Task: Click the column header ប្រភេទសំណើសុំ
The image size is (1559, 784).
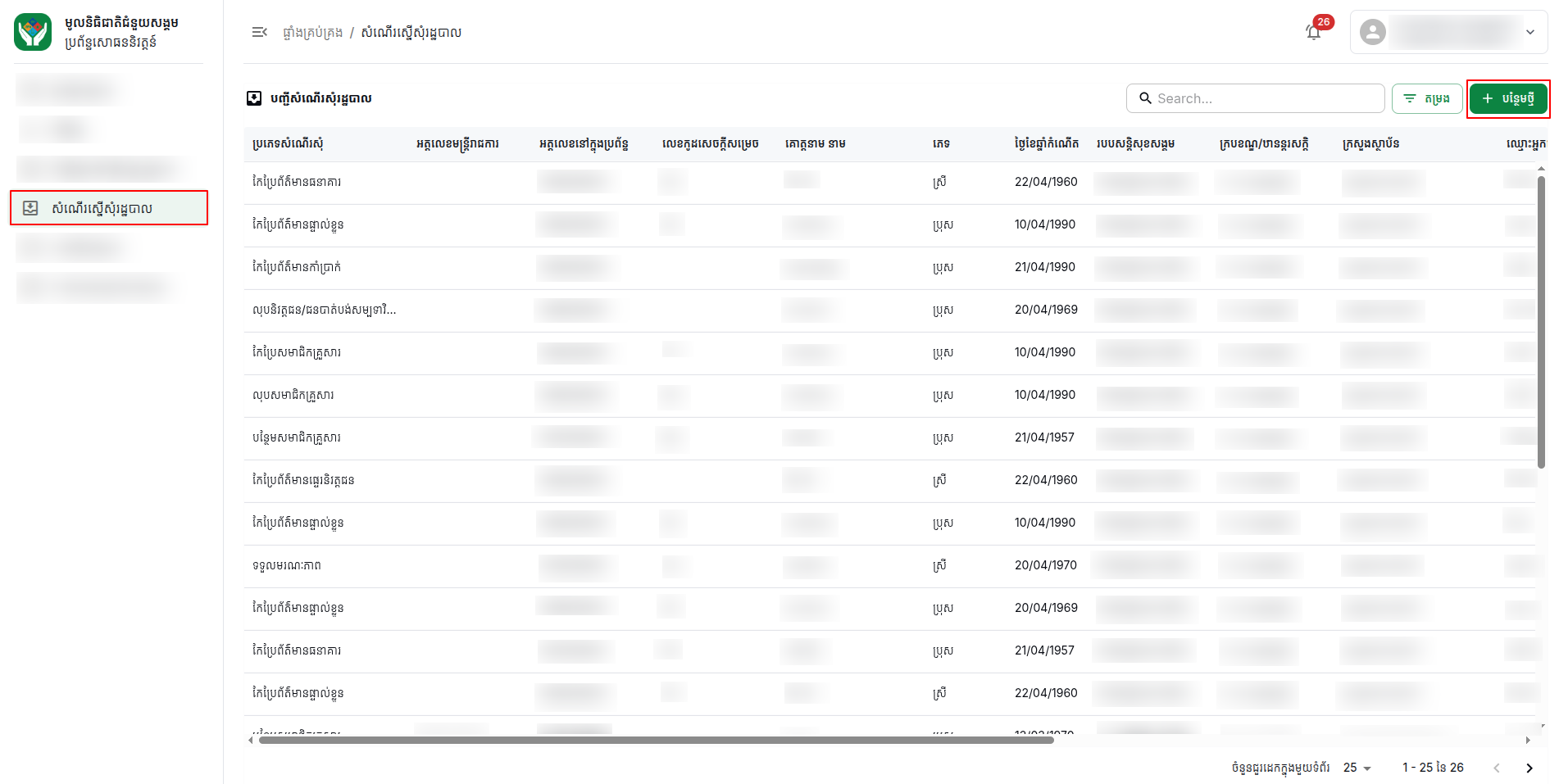Action: pyautogui.click(x=288, y=143)
